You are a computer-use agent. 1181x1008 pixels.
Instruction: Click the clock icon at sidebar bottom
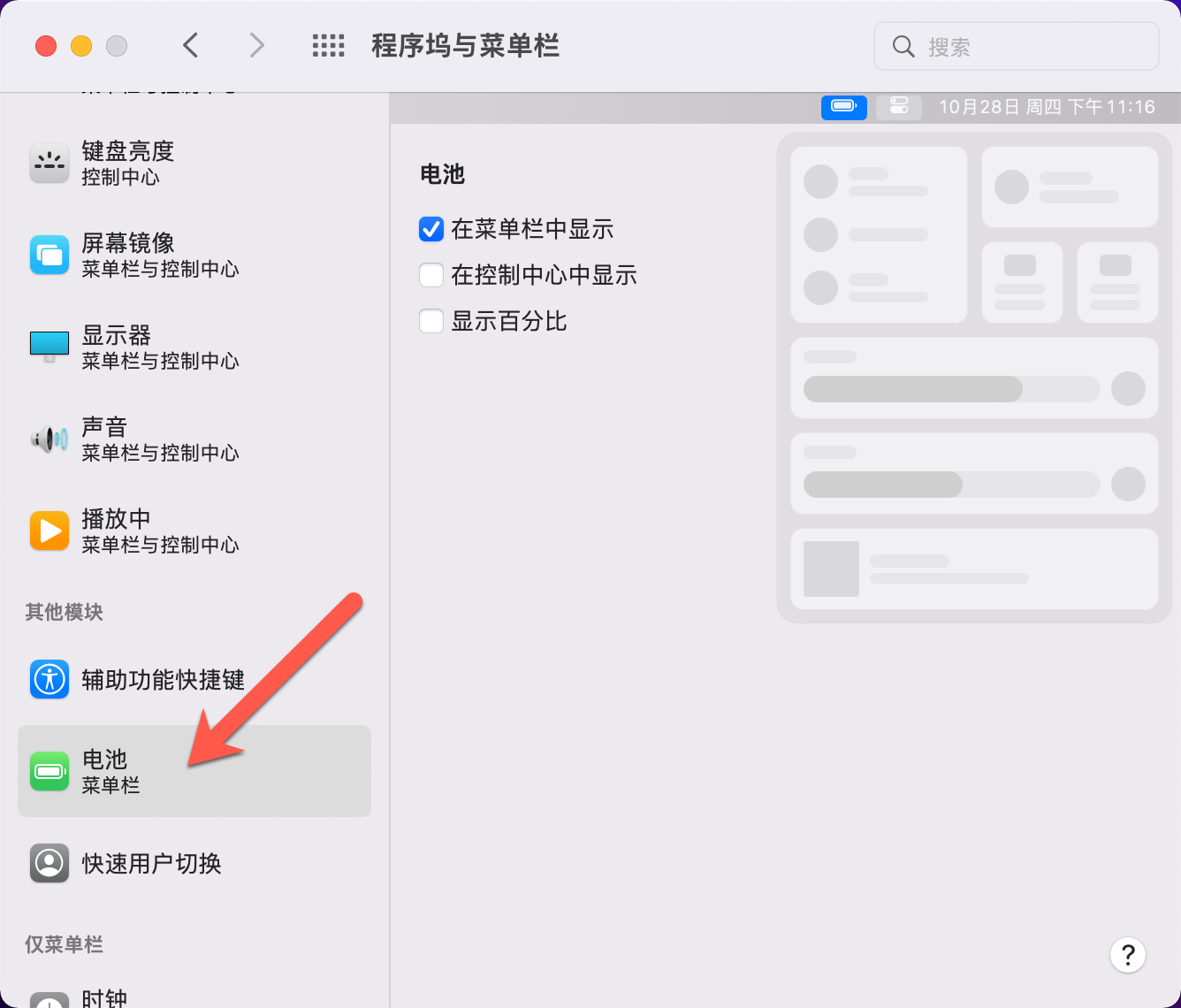click(x=50, y=1000)
